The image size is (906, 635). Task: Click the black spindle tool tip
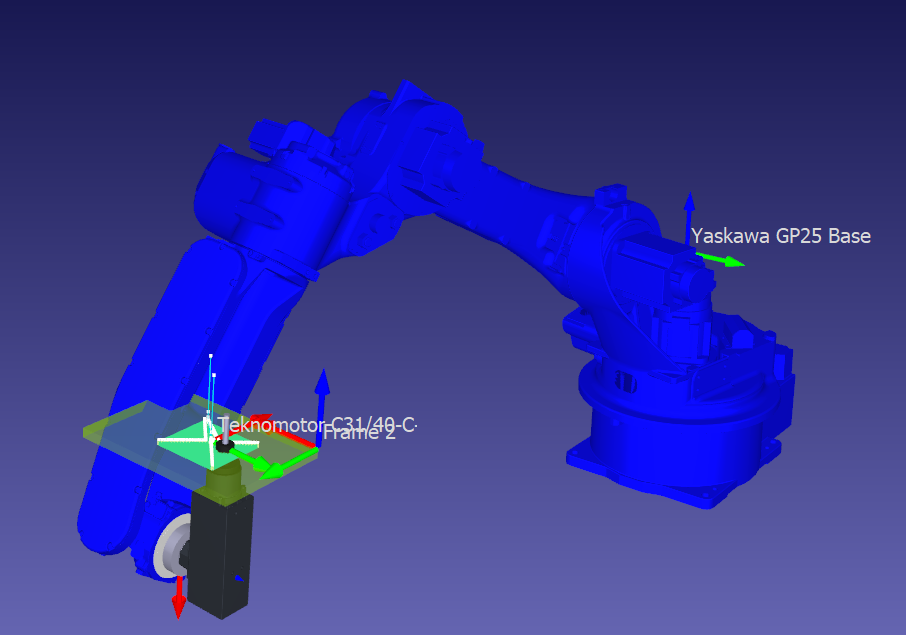[x=224, y=446]
